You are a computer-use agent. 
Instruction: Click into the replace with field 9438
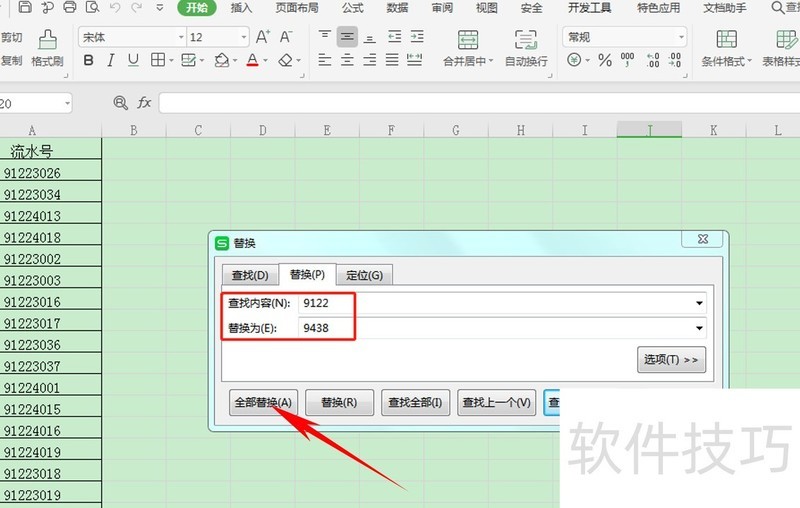coord(502,328)
